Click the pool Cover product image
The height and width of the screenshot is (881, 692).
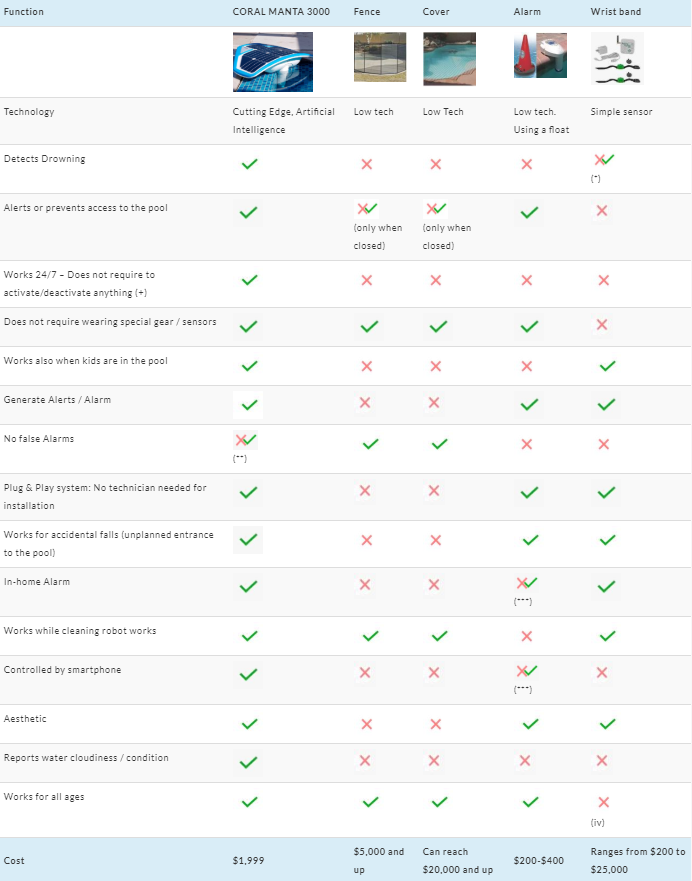(449, 59)
